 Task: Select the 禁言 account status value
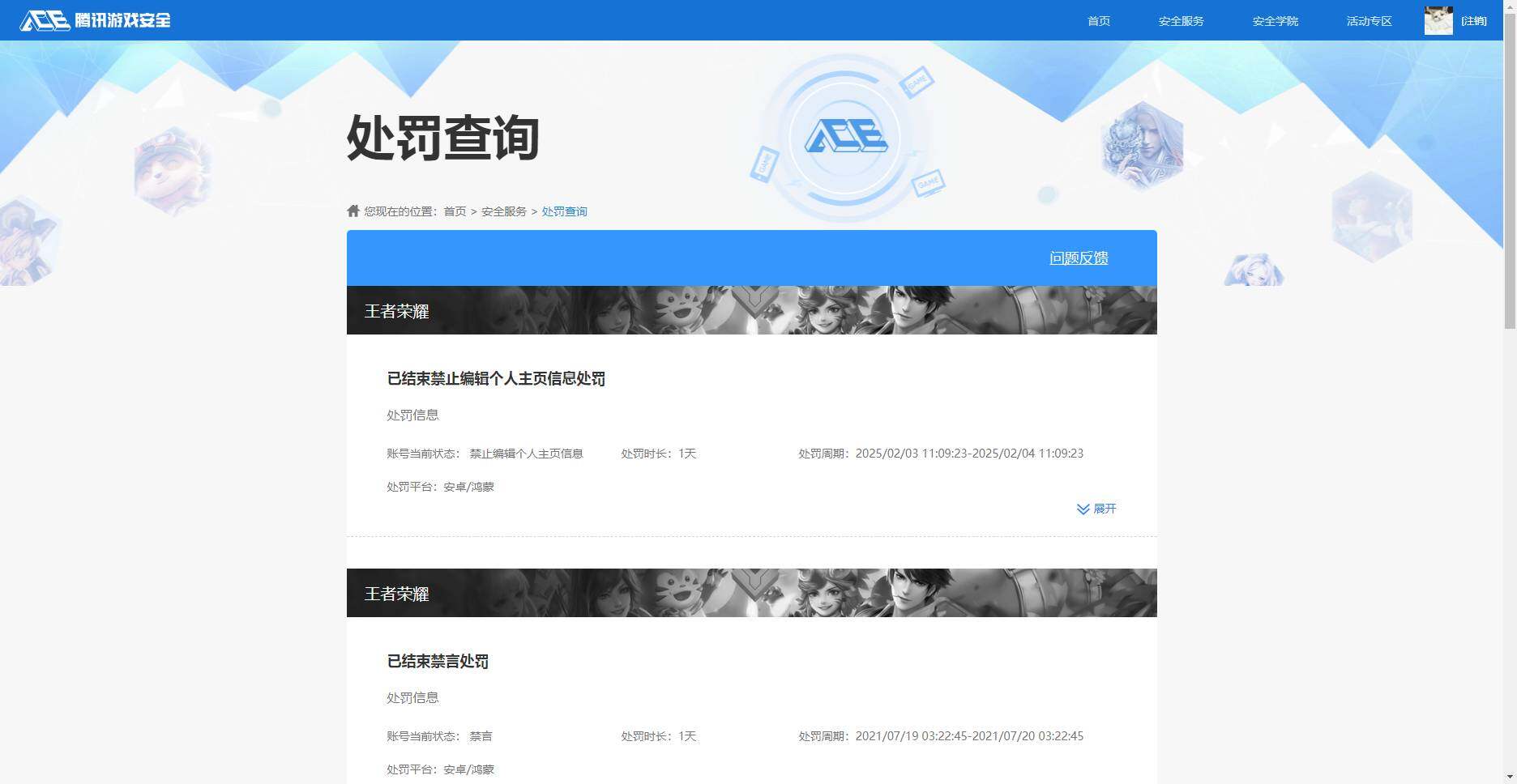click(481, 736)
